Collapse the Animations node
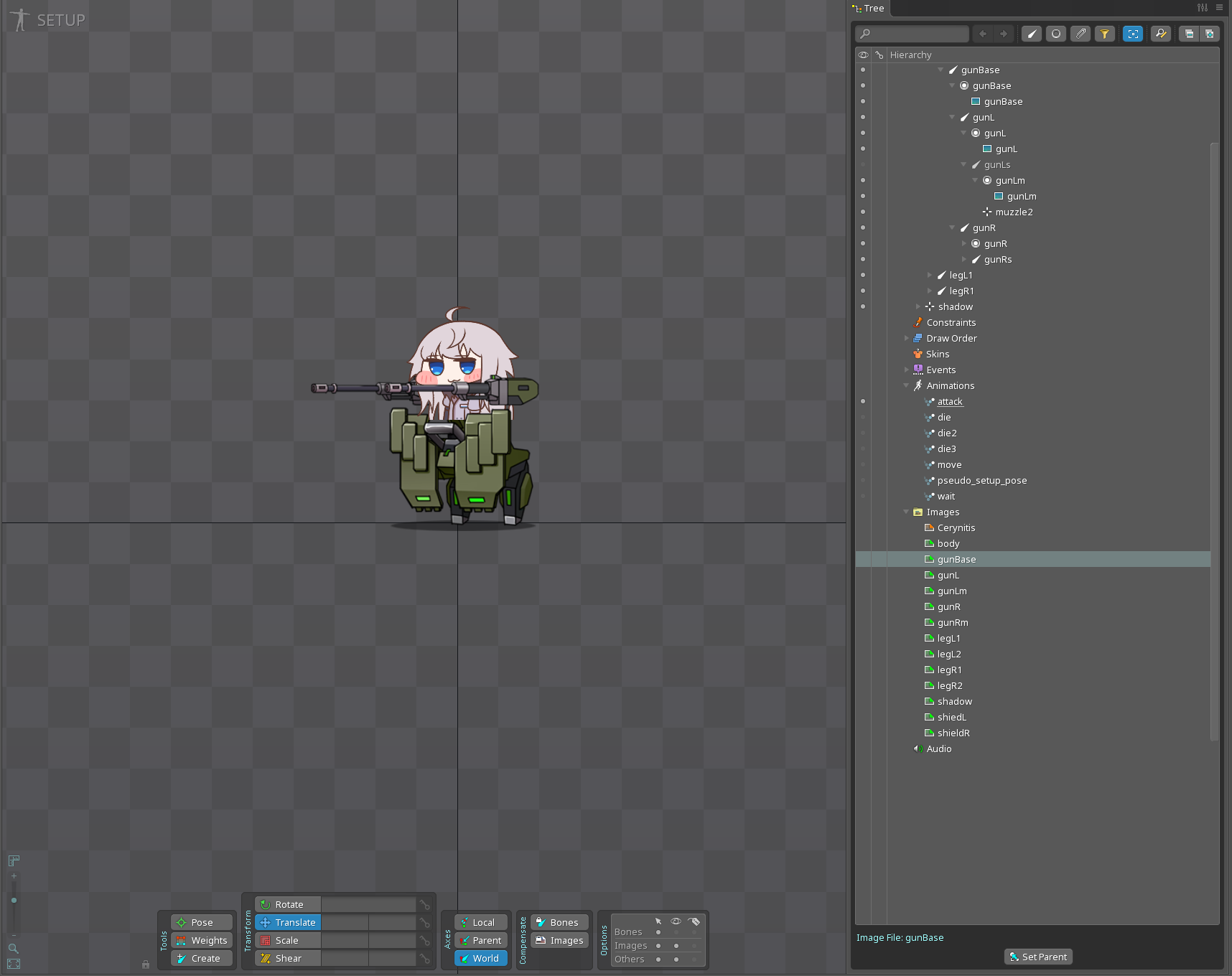Screen dimensions: 1232x976 907,385
